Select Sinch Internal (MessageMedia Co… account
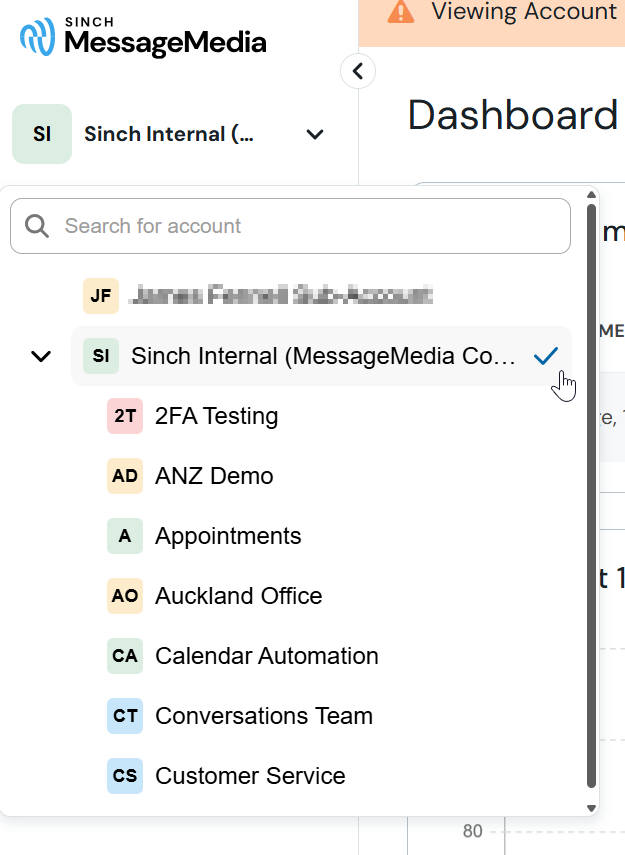This screenshot has width=625, height=855. pyautogui.click(x=322, y=356)
